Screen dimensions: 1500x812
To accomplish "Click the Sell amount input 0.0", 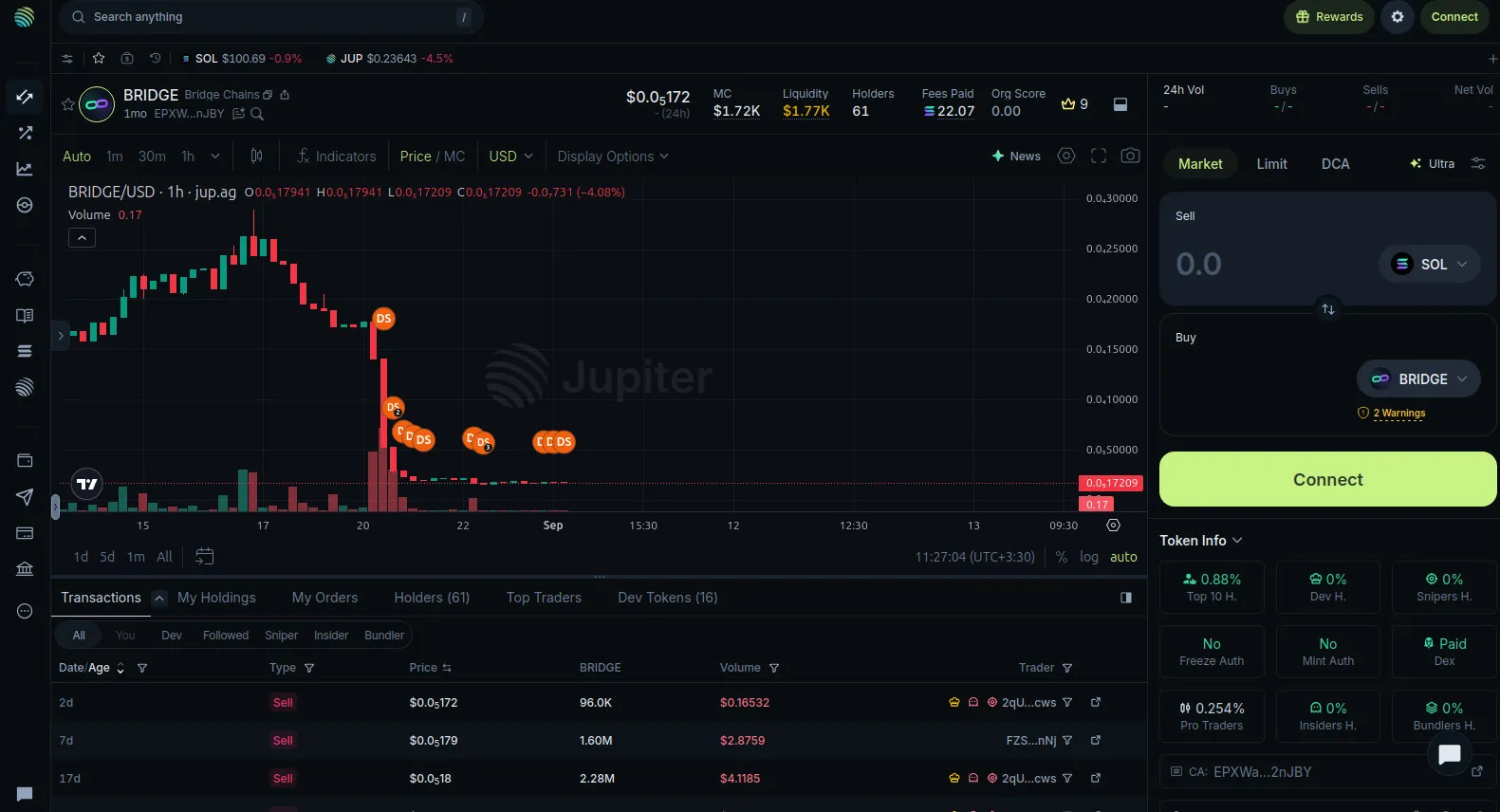I will pos(1199,264).
